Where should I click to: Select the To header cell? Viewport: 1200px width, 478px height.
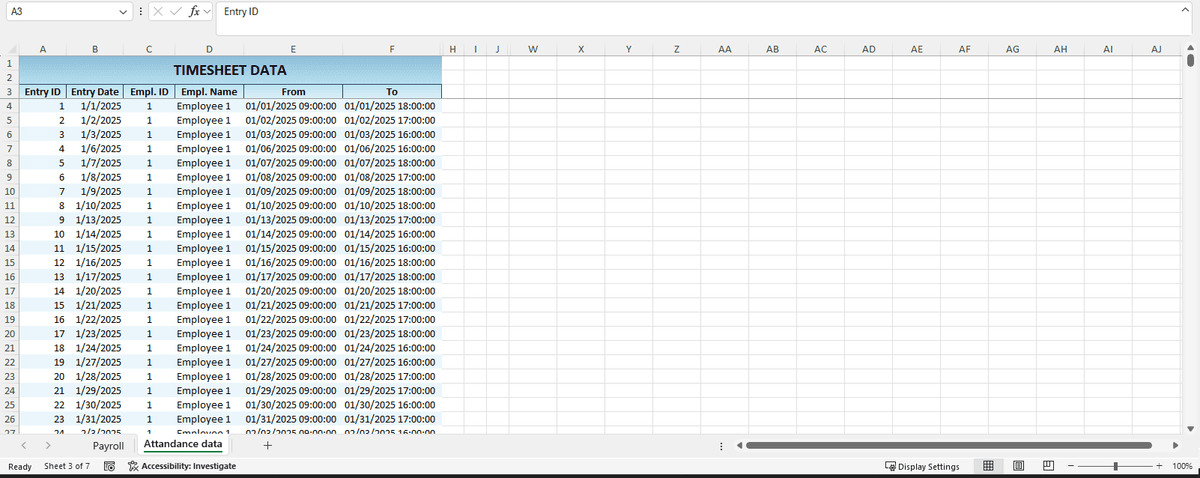pyautogui.click(x=392, y=91)
